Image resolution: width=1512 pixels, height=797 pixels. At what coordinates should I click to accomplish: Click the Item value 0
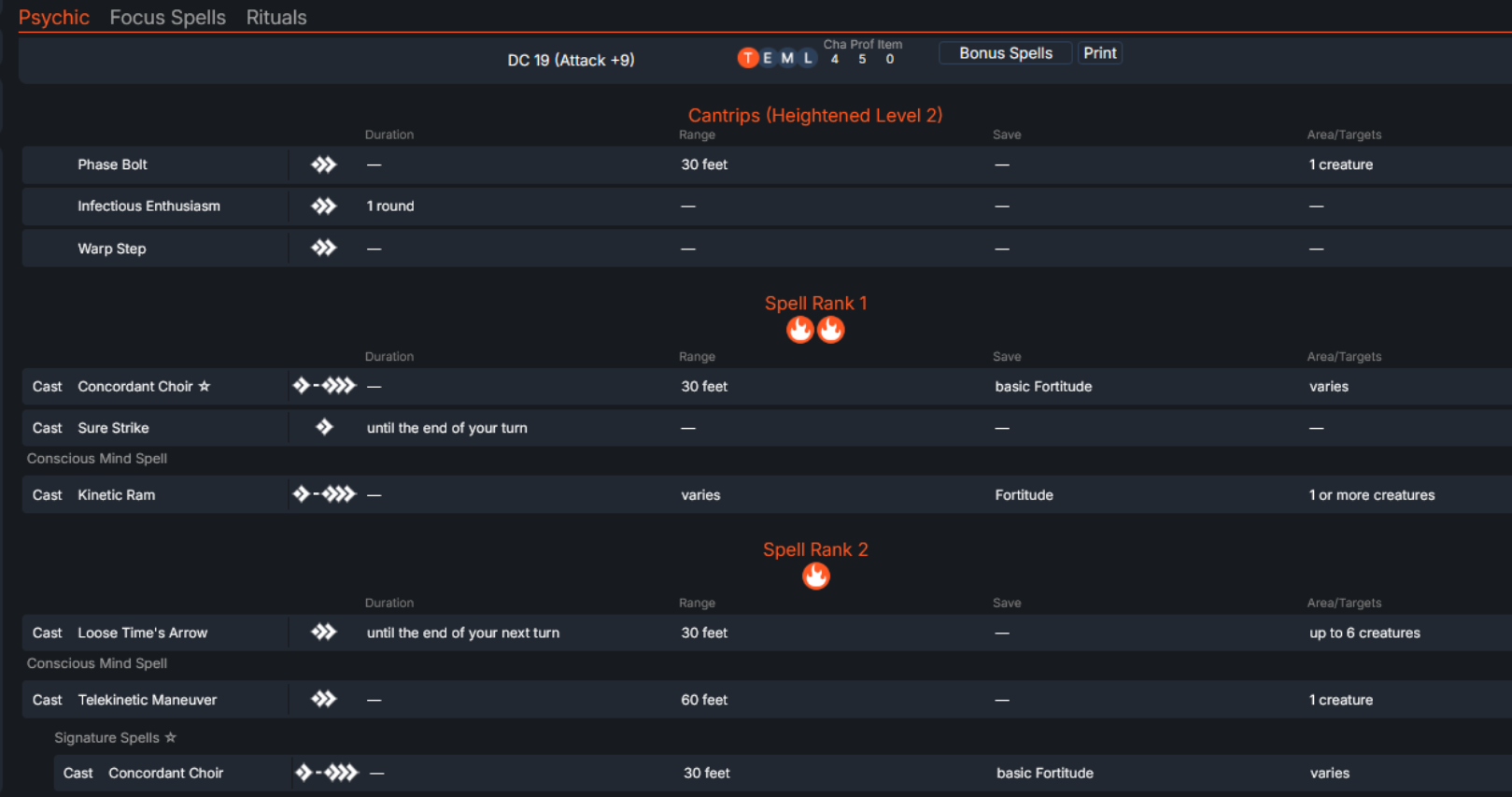[x=890, y=59]
